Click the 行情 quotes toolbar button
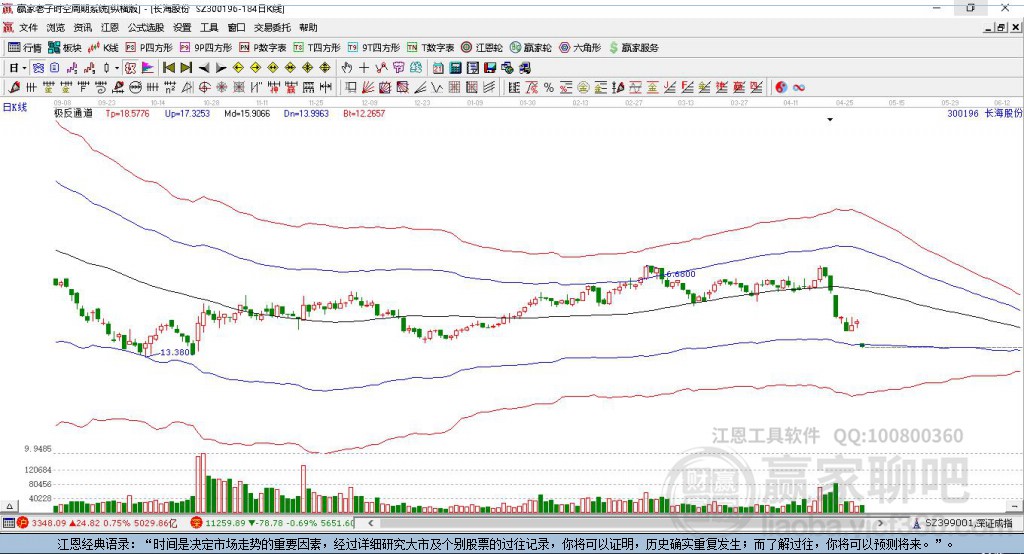This screenshot has width=1024, height=554. click(25, 48)
